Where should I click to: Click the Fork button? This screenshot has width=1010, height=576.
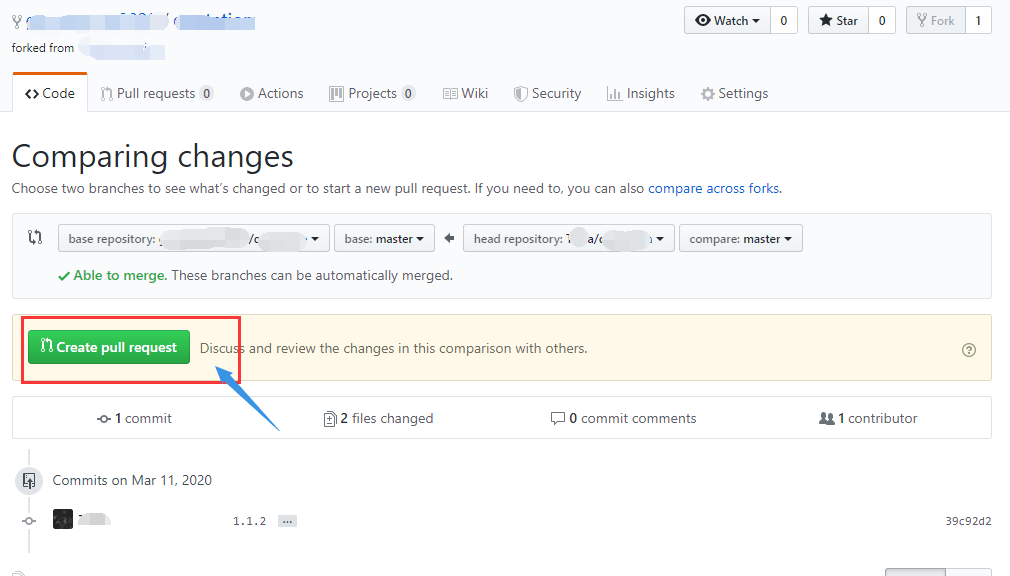(934, 20)
